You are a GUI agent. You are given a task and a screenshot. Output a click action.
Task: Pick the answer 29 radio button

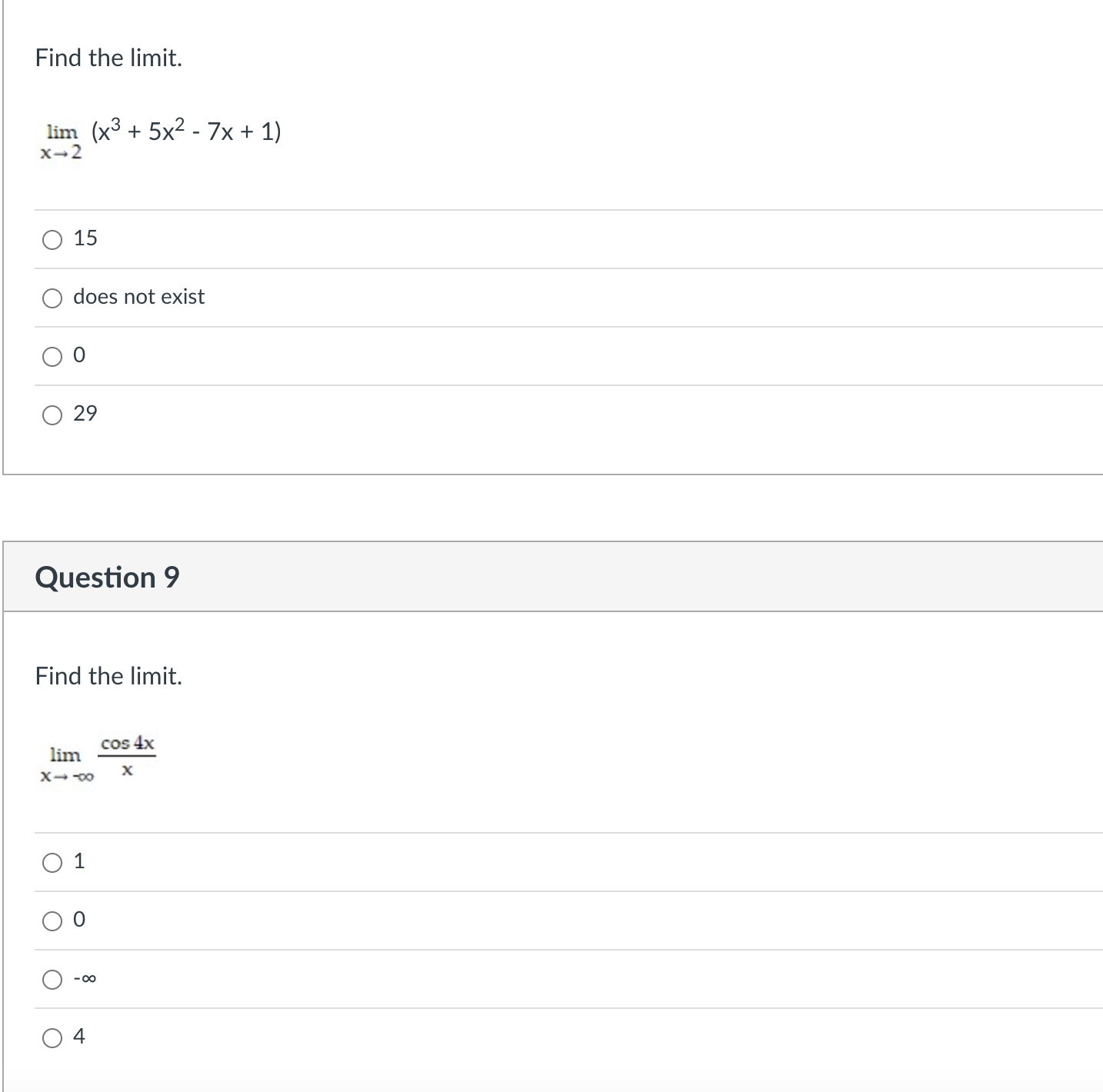tap(52, 415)
